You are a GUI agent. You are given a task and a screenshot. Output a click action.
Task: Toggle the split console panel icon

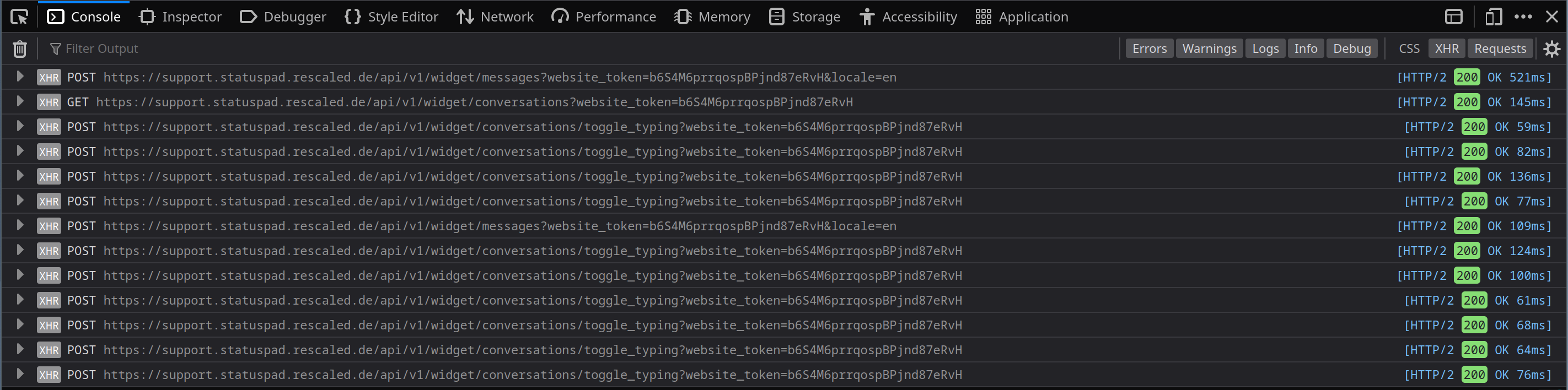1454,17
